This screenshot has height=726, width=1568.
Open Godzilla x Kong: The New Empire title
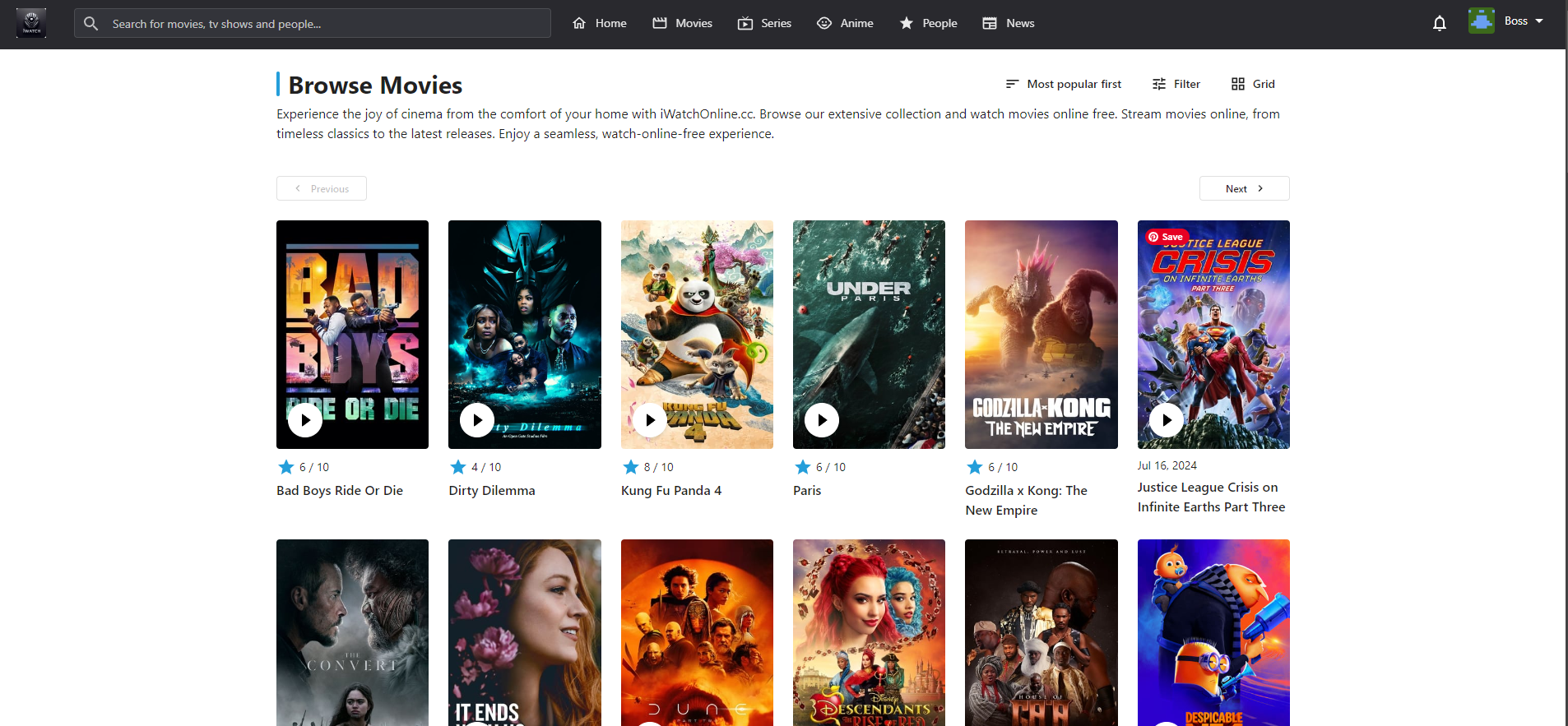(1026, 500)
